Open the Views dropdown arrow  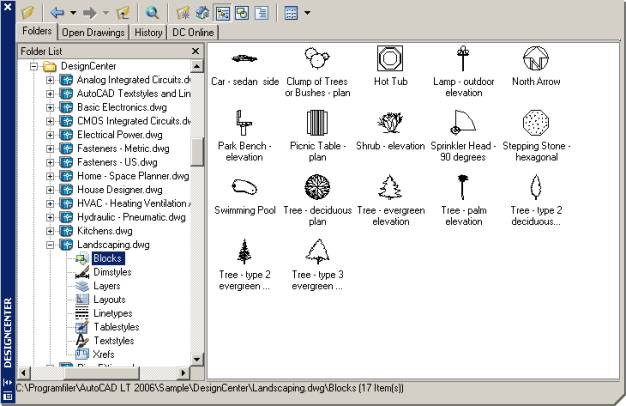tap(307, 13)
